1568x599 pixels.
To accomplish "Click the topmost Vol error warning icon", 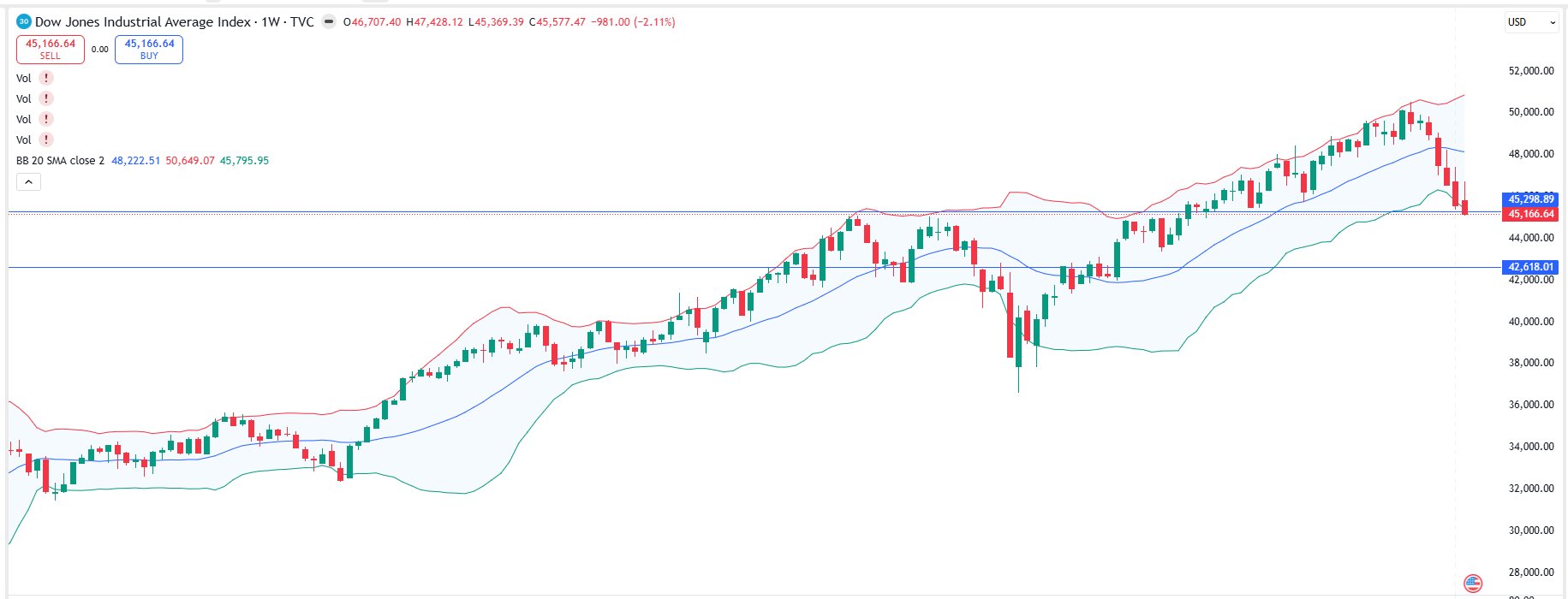I will [x=46, y=78].
